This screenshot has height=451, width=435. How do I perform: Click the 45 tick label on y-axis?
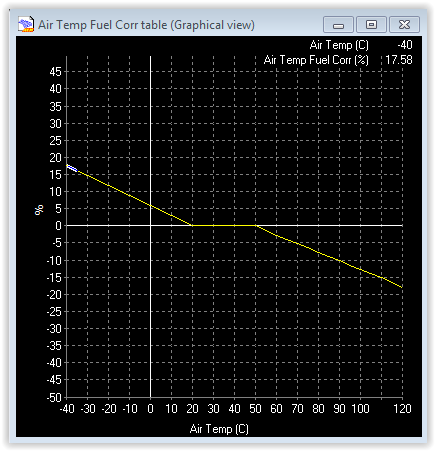55,72
